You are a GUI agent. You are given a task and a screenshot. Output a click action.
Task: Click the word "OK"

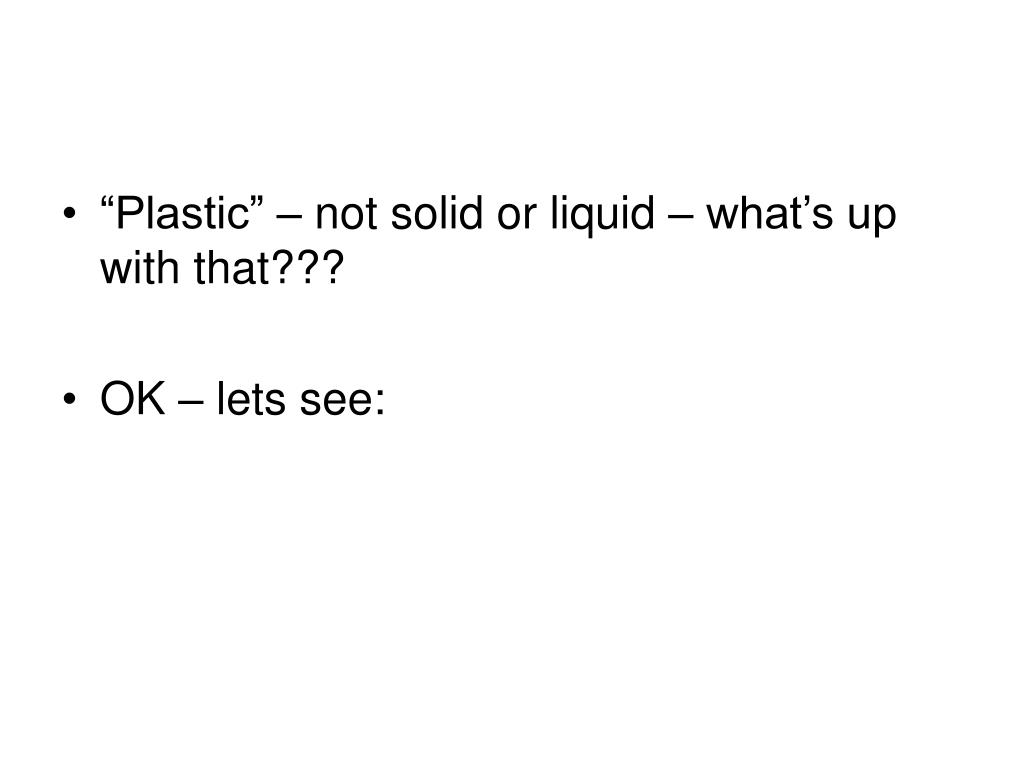click(133, 398)
